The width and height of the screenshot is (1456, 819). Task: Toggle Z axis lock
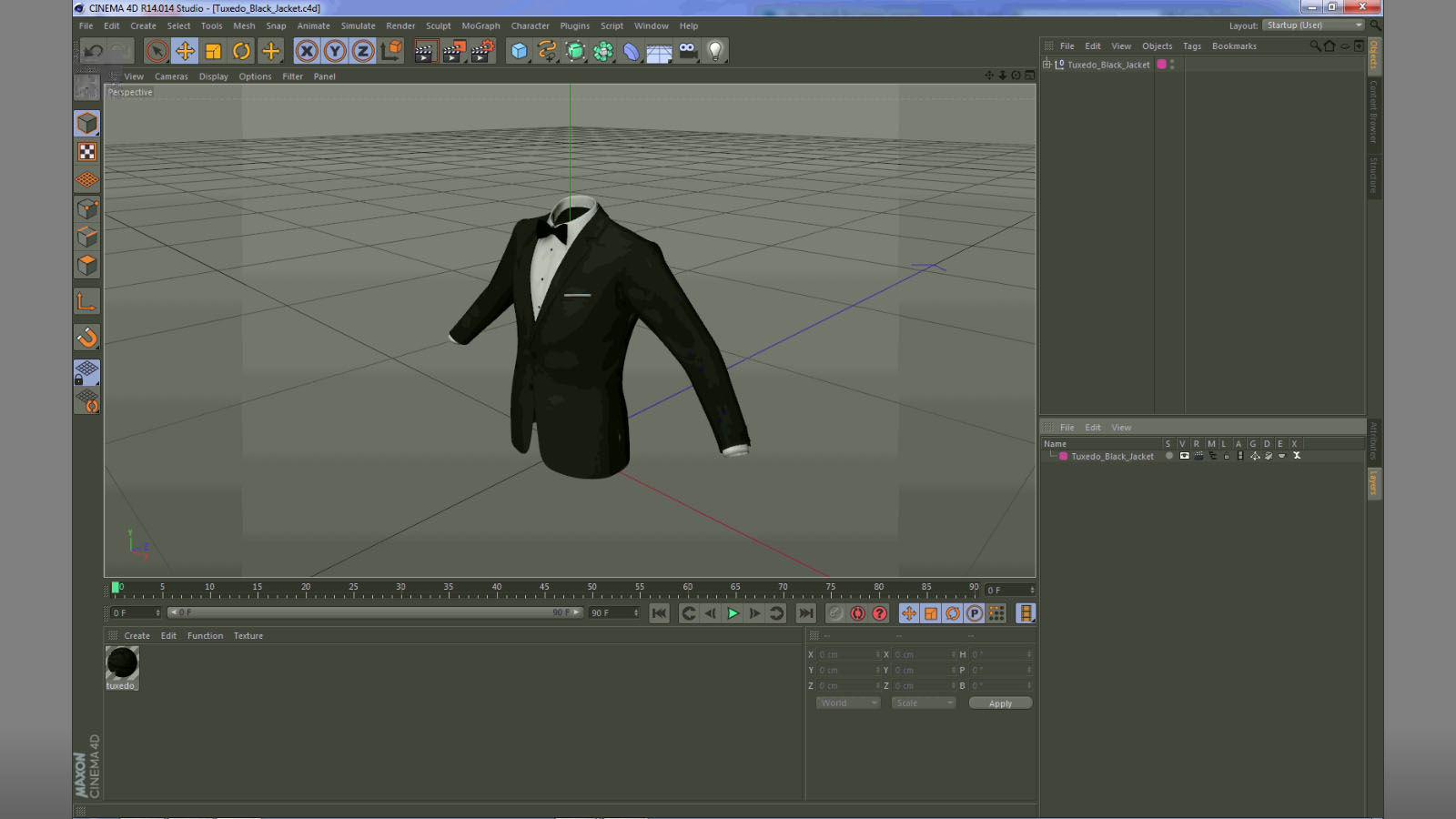[363, 51]
